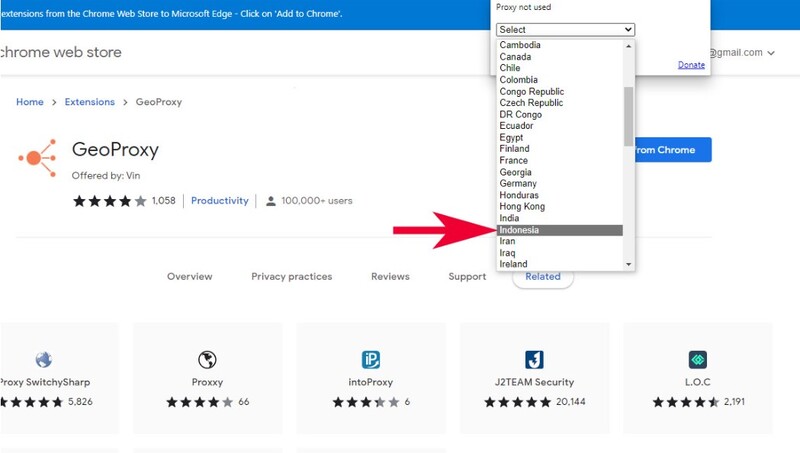The height and width of the screenshot is (453, 800).
Task: Click the chrome web store title
Action: [60, 52]
